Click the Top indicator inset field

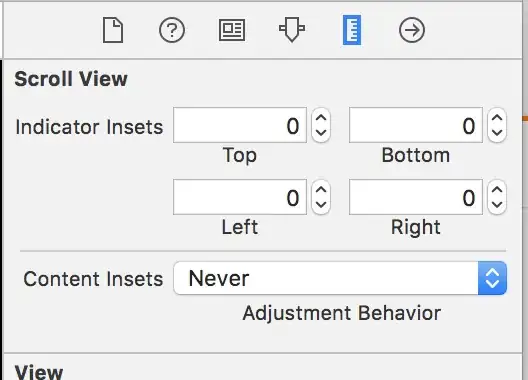(240, 125)
